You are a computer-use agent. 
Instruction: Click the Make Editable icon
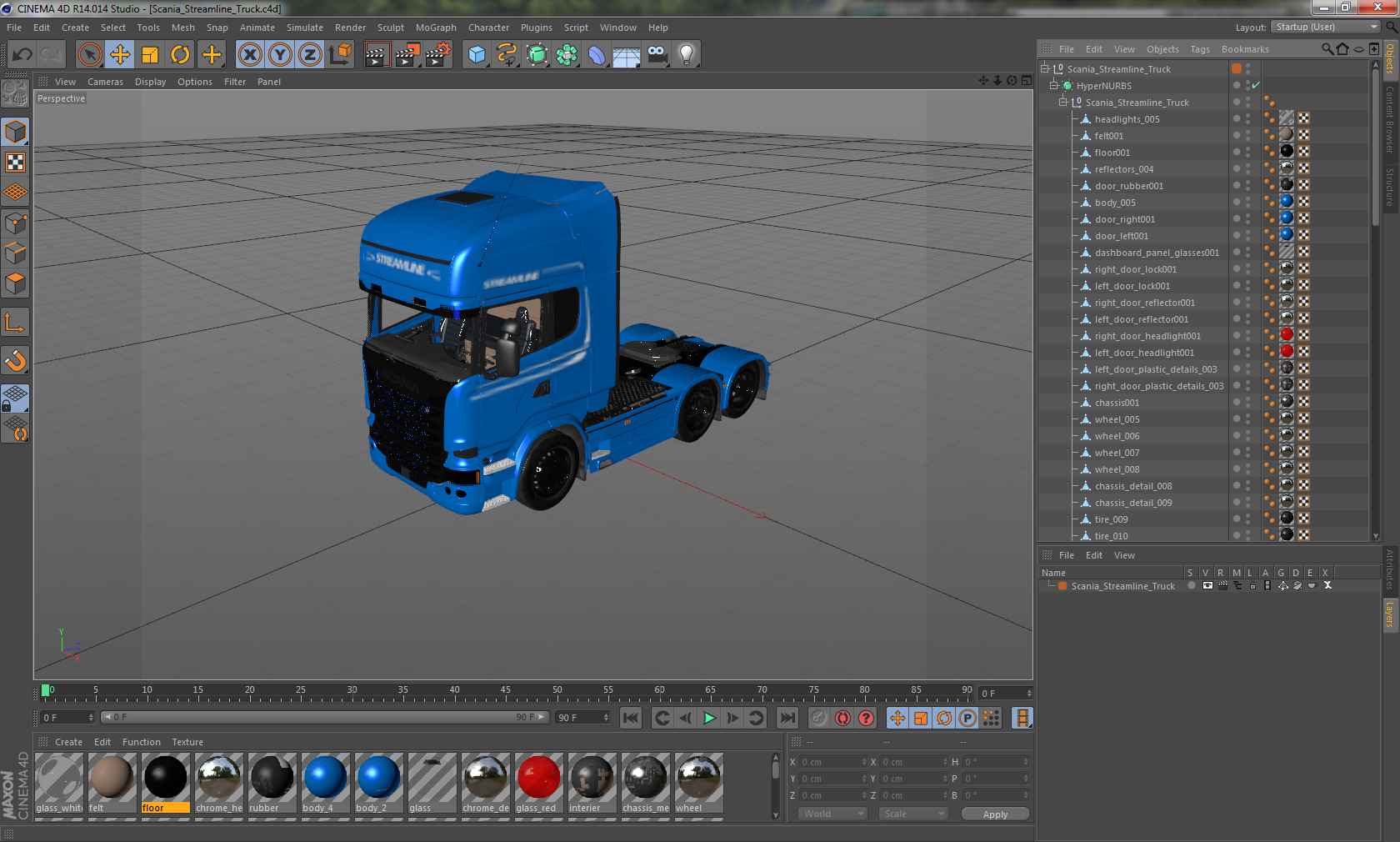click(x=15, y=93)
